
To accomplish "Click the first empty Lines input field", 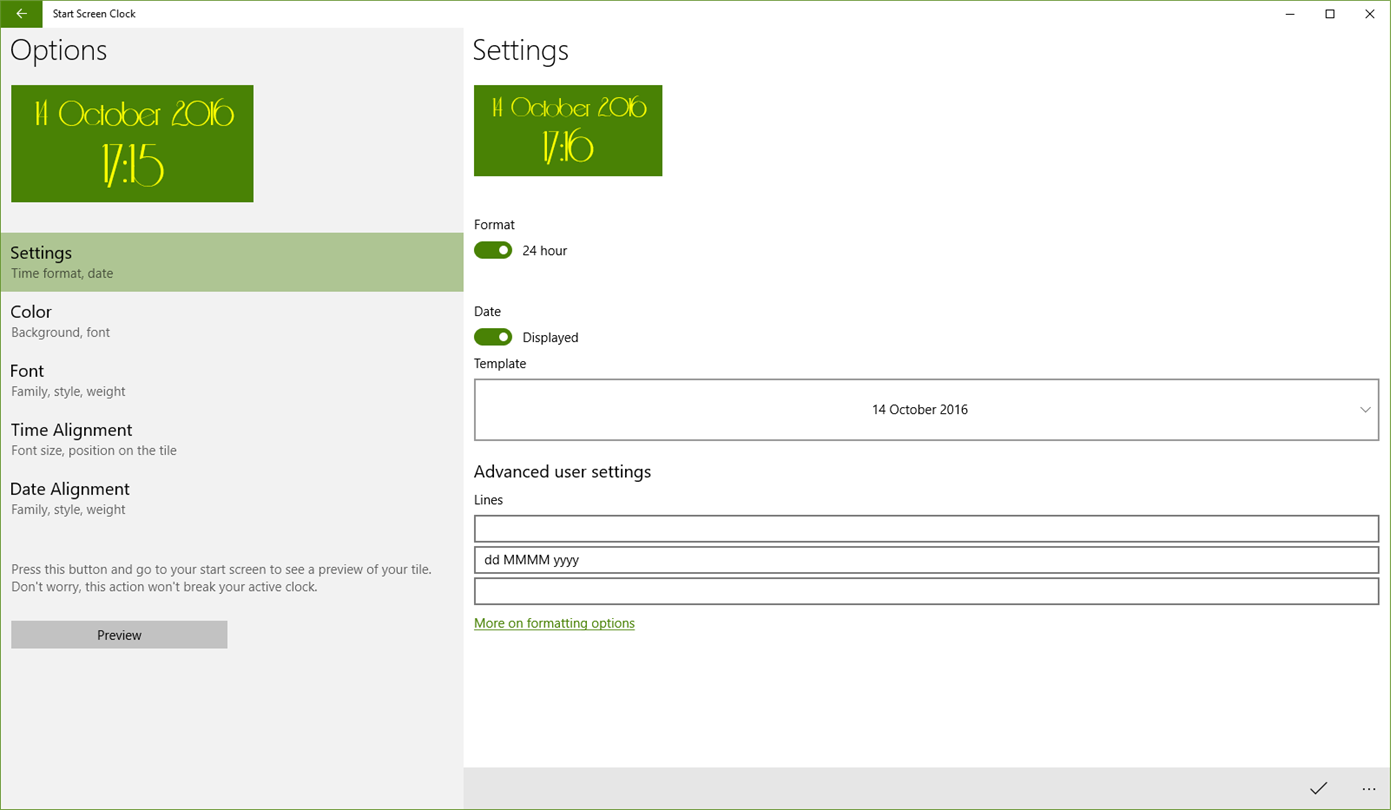I will click(x=926, y=528).
